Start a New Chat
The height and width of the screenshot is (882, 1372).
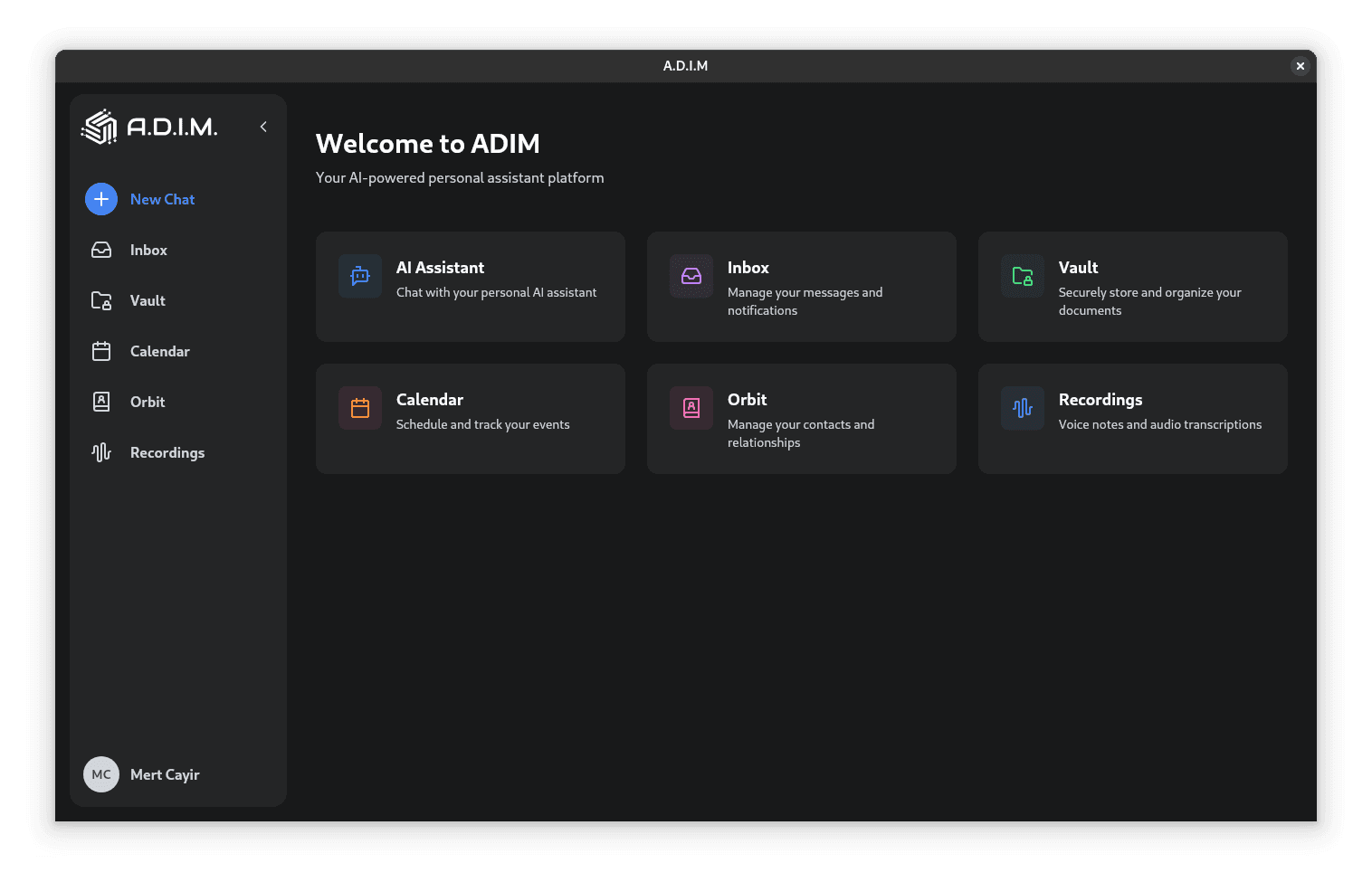(140, 199)
